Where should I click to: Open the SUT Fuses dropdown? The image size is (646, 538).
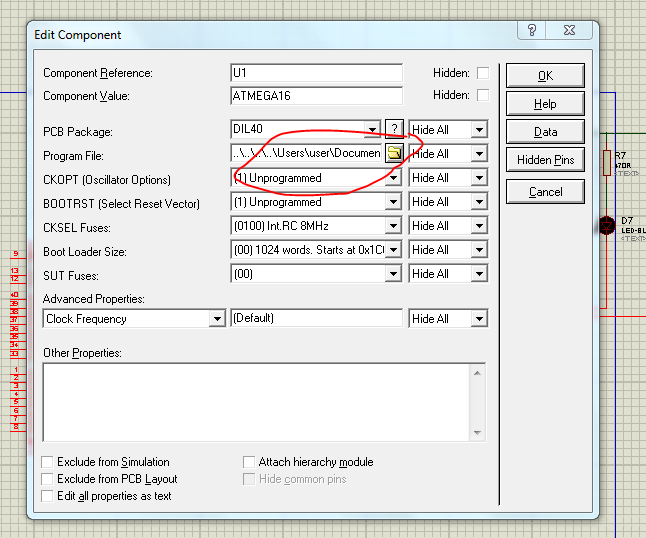(x=393, y=274)
